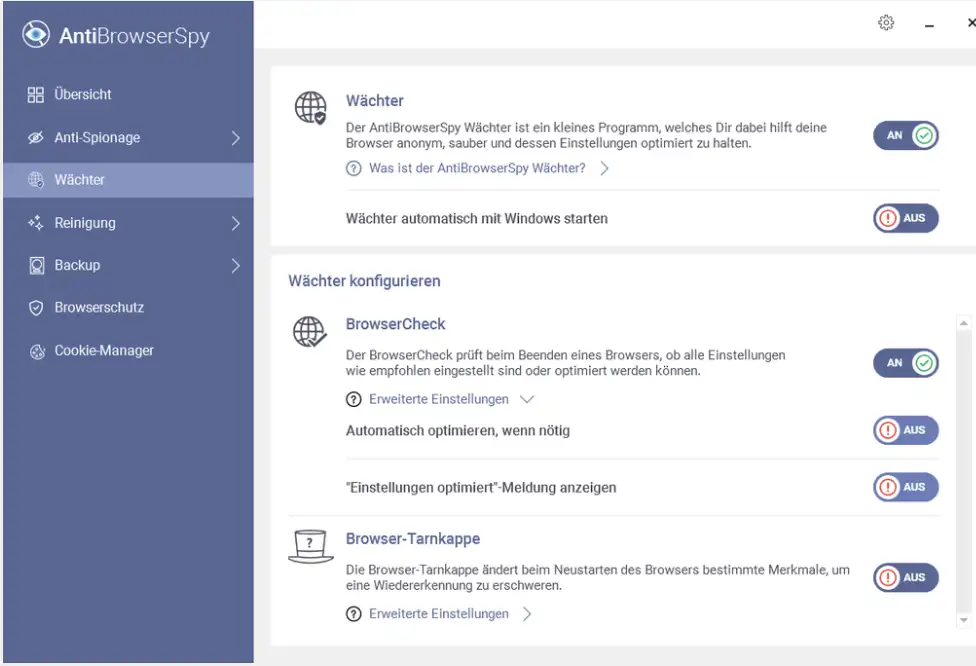Image resolution: width=976 pixels, height=666 pixels.
Task: Click the Cookie-Manager cookie icon
Action: 36,351
